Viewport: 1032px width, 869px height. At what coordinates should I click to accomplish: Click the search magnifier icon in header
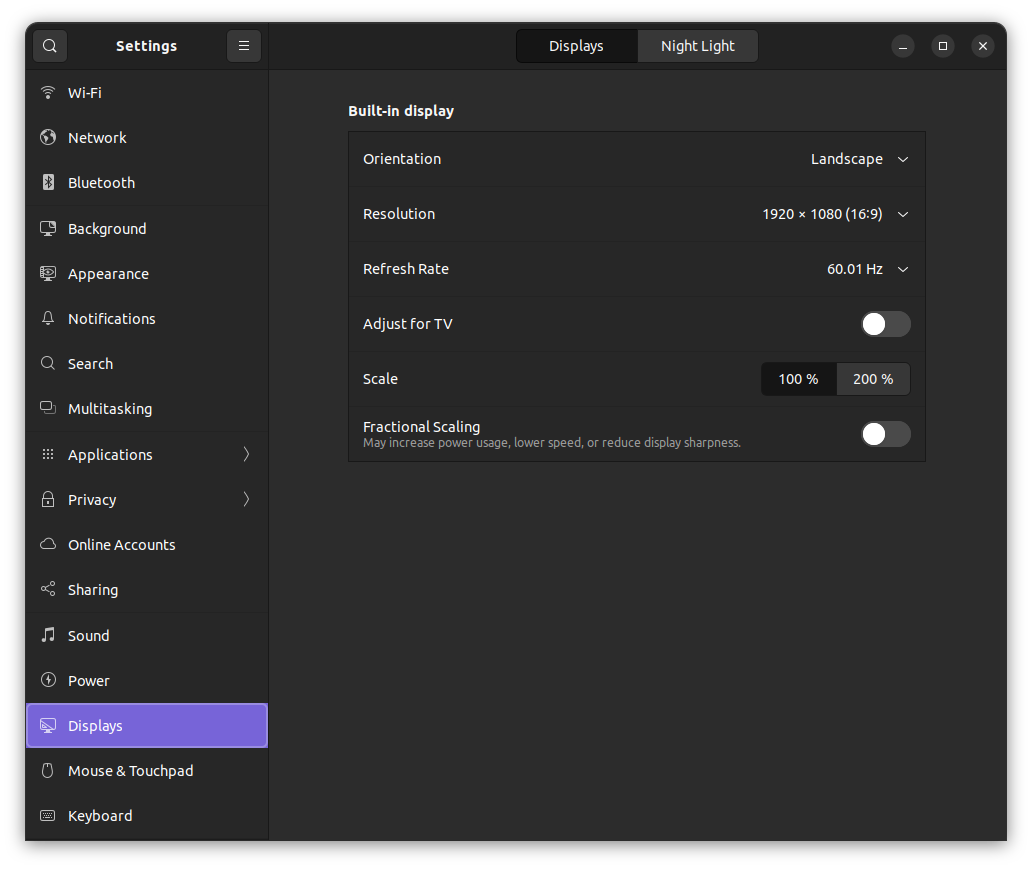pos(50,46)
